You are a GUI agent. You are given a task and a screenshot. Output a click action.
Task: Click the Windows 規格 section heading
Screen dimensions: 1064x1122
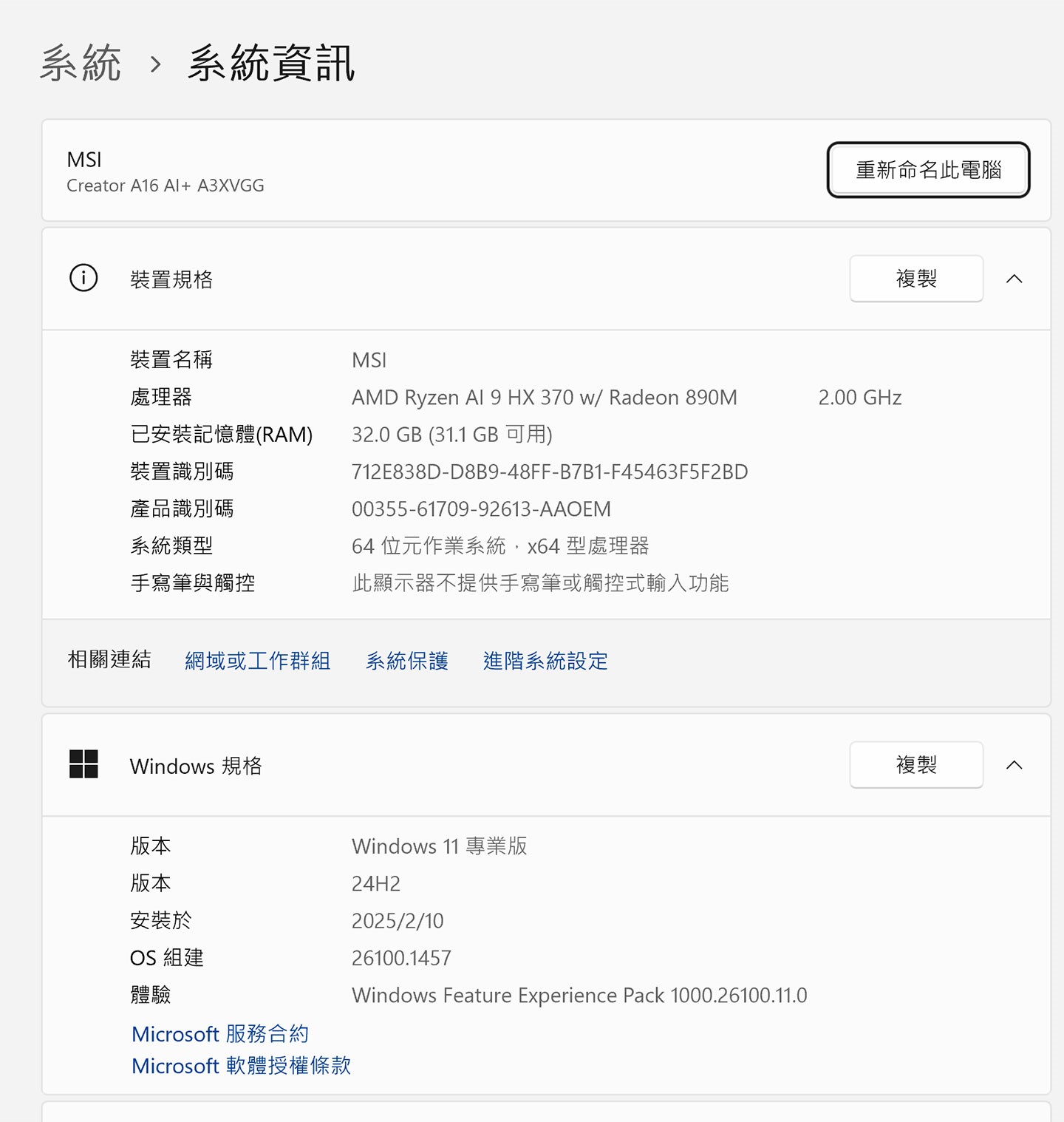pos(196,766)
